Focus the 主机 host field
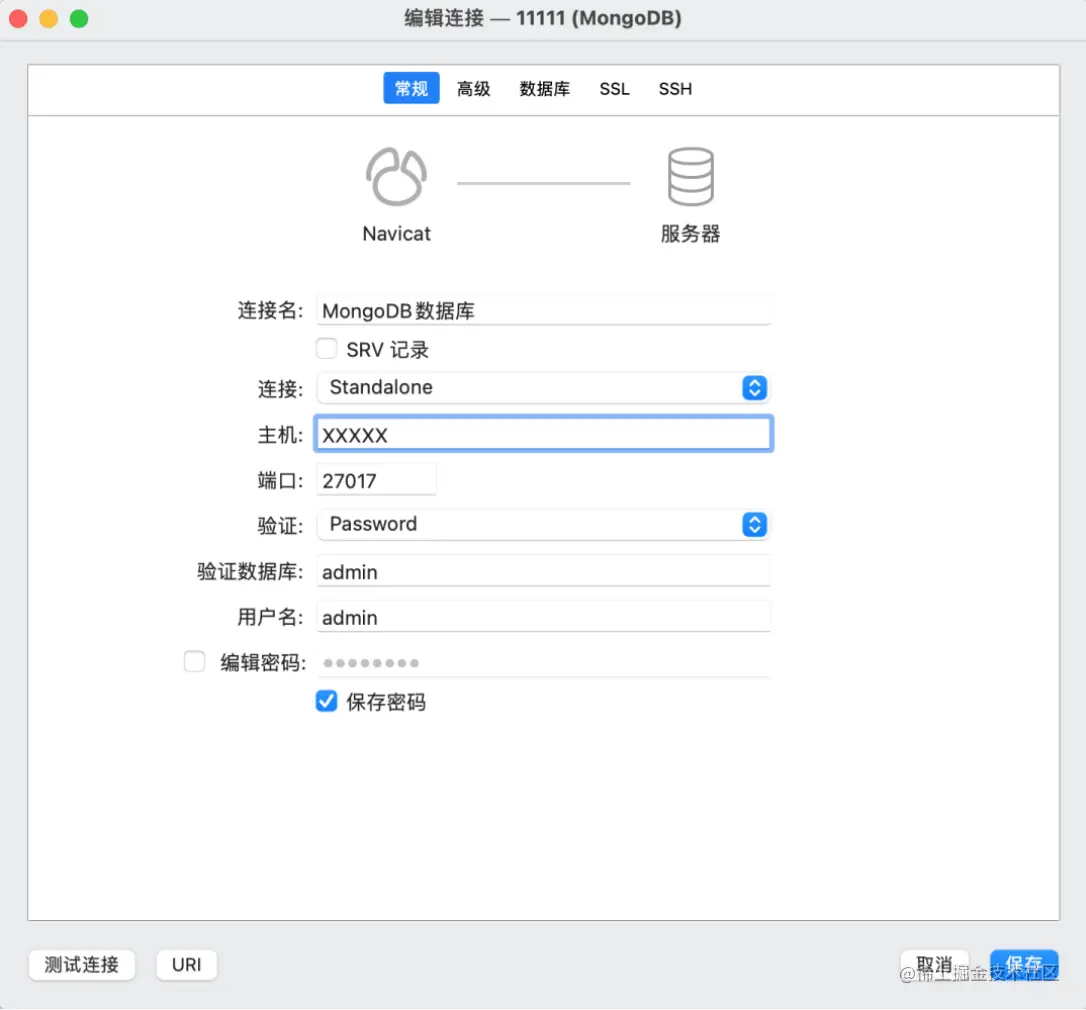Viewport: 1086px width, 1010px height. [x=543, y=434]
